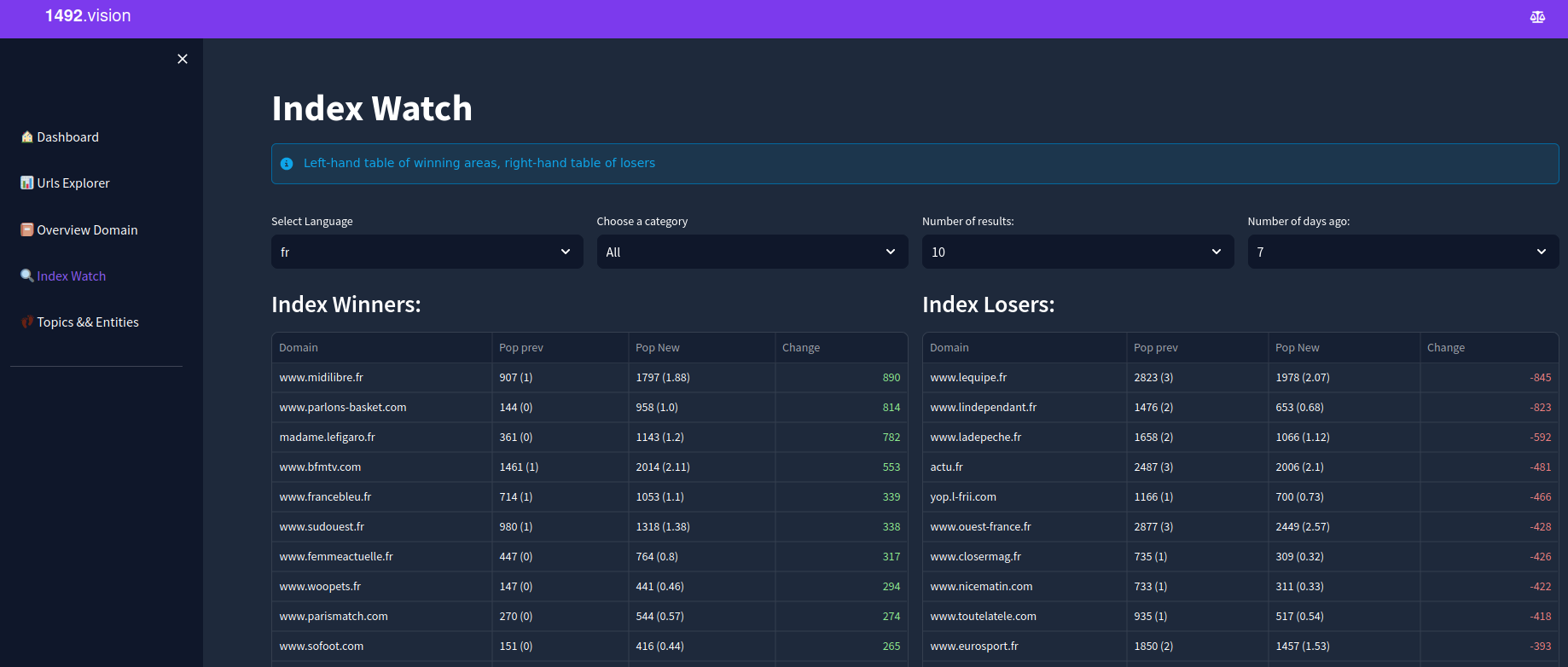The height and width of the screenshot is (667, 1568).
Task: Click the Index Watch magnifier icon
Action: [x=27, y=275]
